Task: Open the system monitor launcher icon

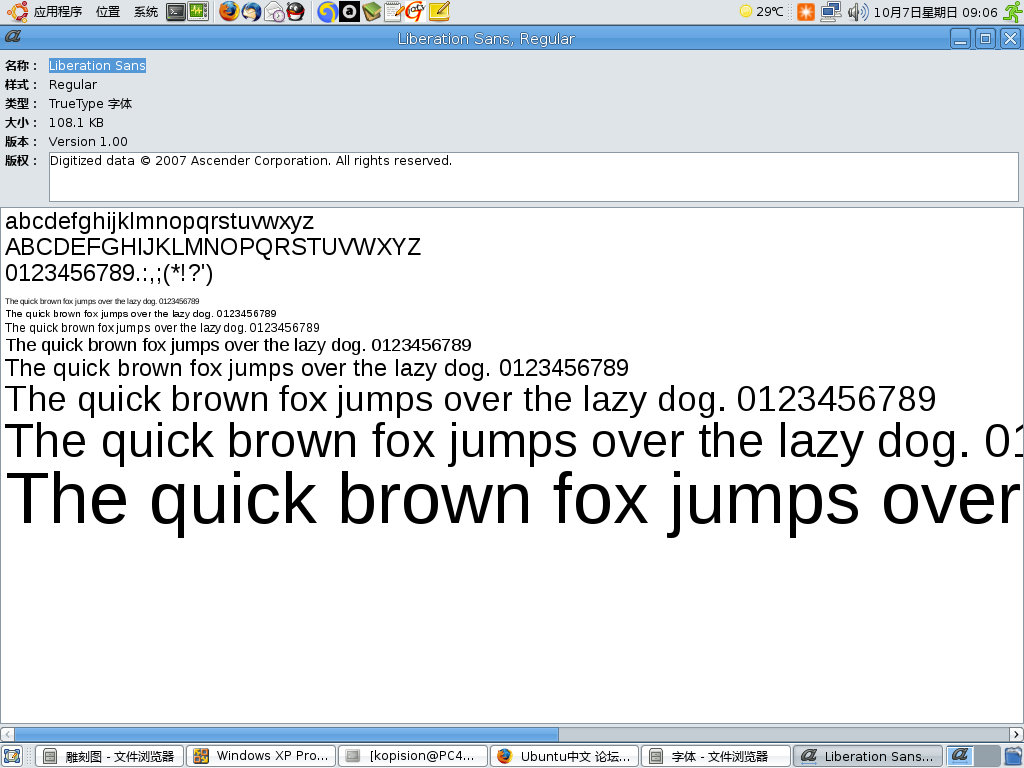Action: tap(198, 11)
